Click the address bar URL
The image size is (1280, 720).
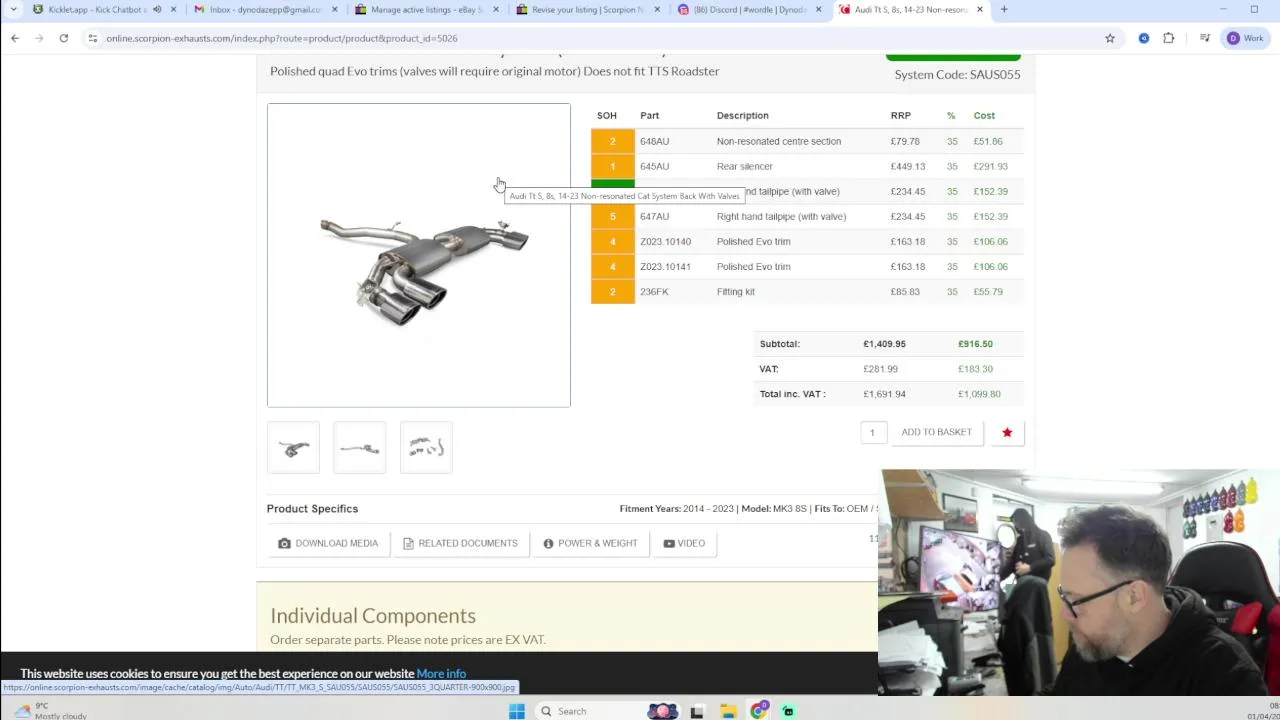pos(282,38)
